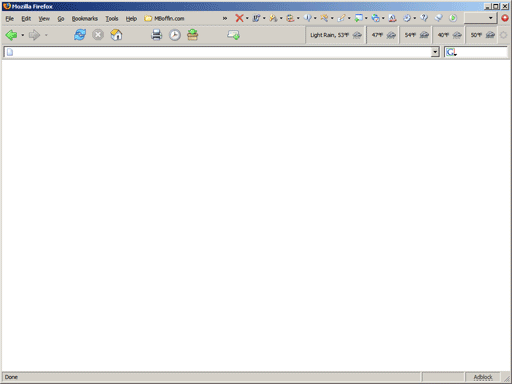Click the Reload page icon
Screen dimensions: 512x384
tap(80, 35)
